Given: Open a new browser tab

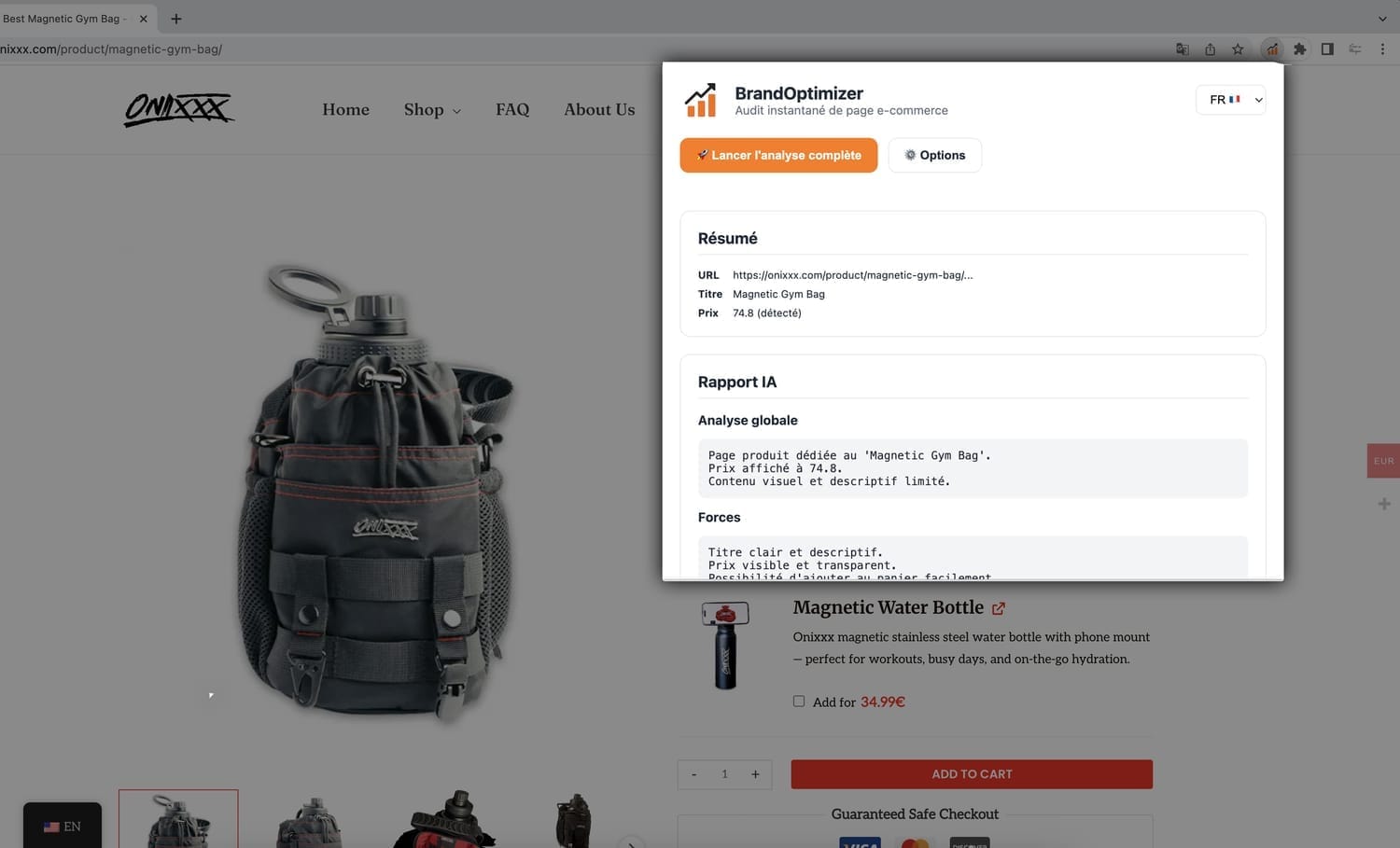Looking at the screenshot, I should 176,19.
